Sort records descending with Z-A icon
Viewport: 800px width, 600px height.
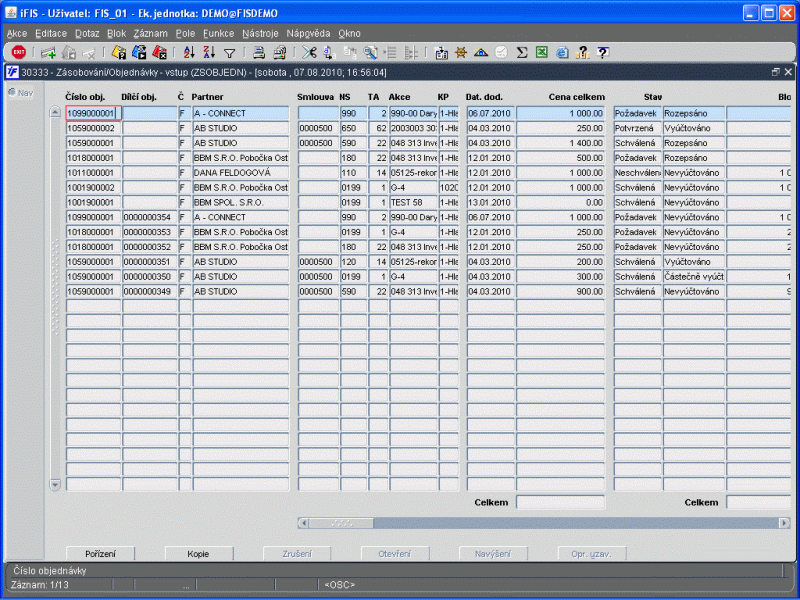pos(209,52)
